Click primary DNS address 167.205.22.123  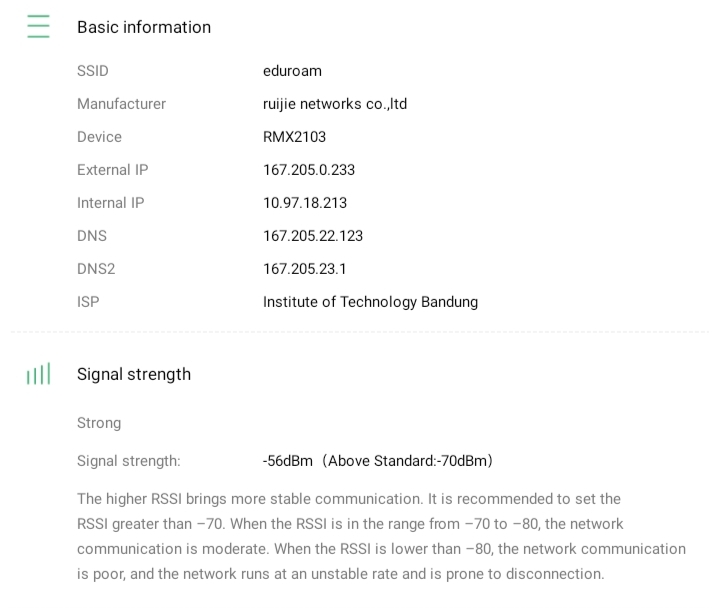[313, 236]
